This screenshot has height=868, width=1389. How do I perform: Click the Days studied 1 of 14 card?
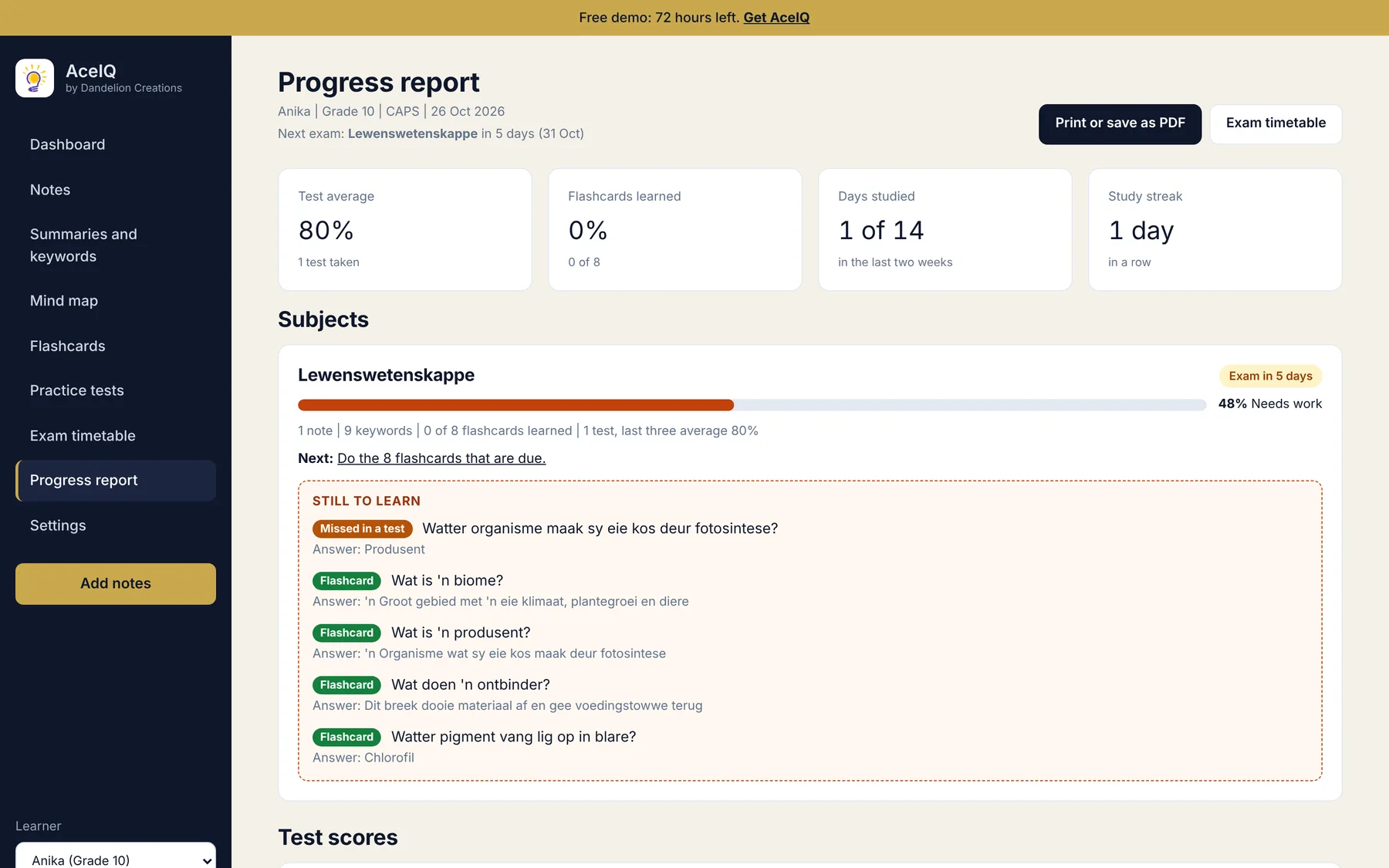click(945, 229)
